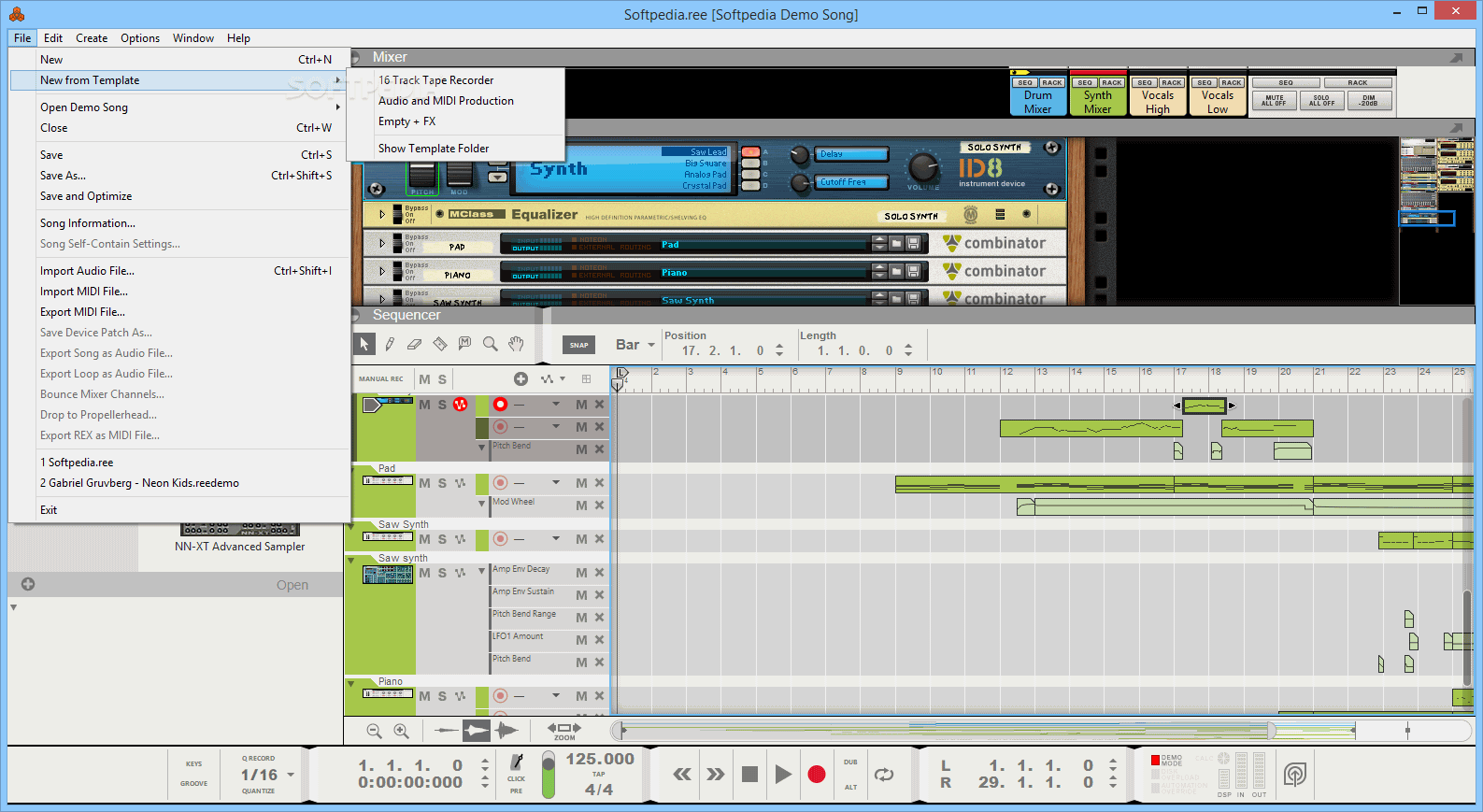Click the Open button in the browser panel
Image resolution: width=1483 pixels, height=812 pixels.
click(x=292, y=585)
